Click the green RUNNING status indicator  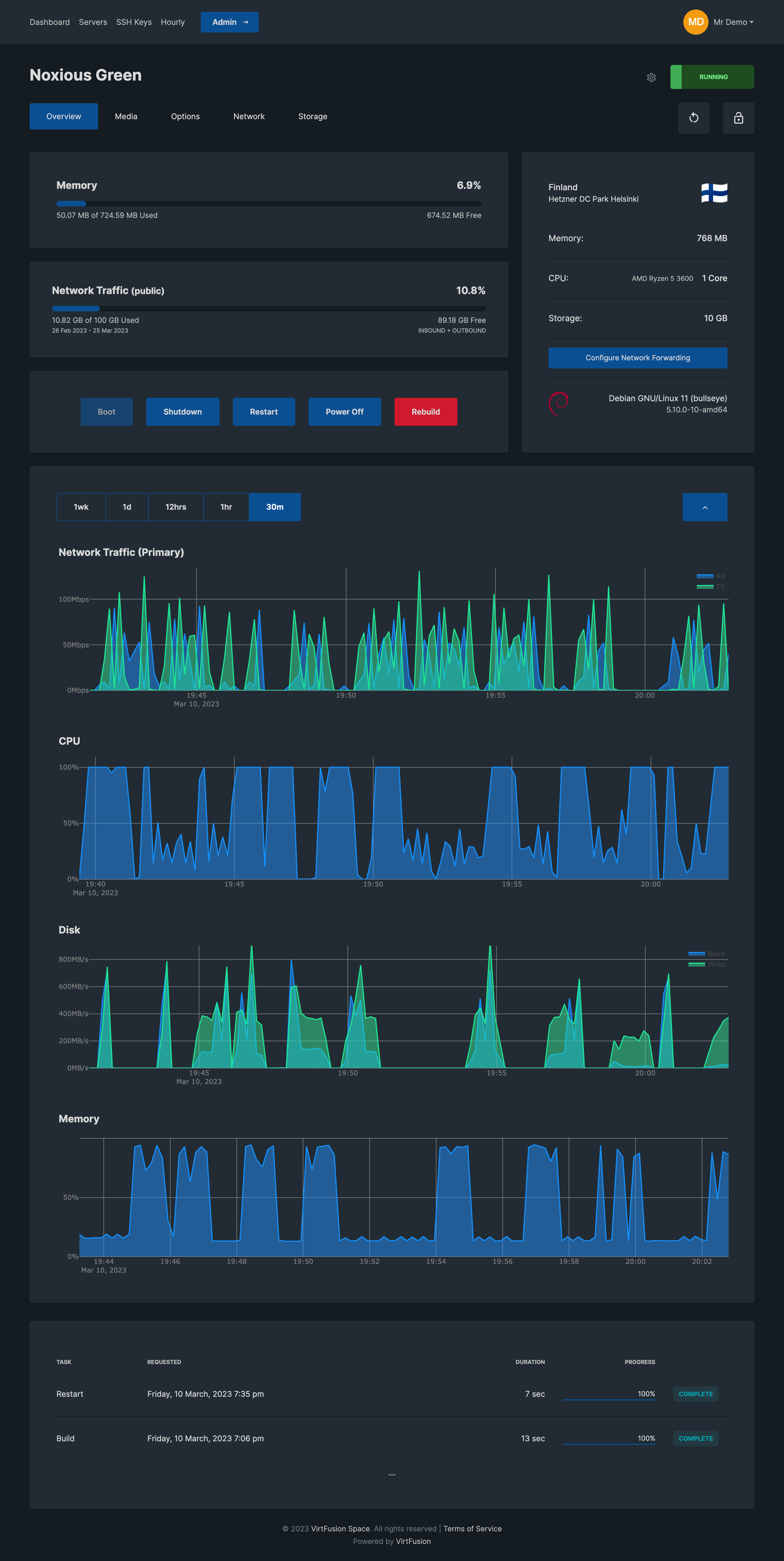712,77
